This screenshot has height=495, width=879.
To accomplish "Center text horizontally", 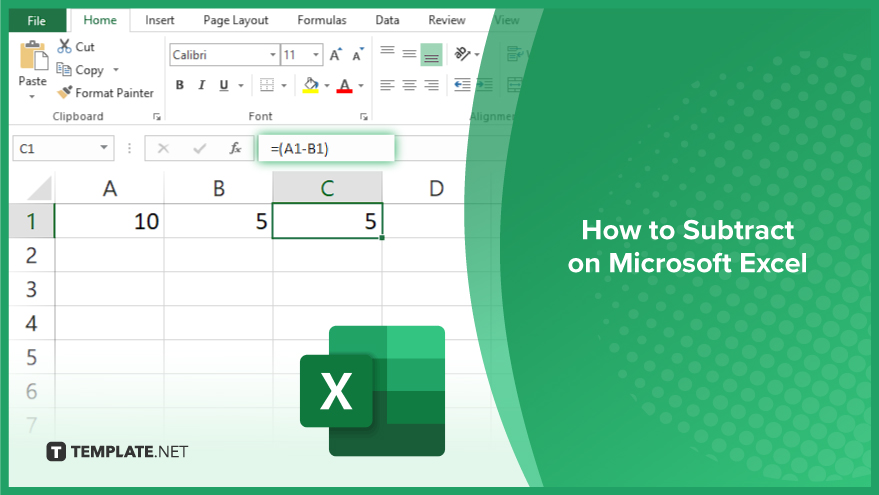I will tap(409, 85).
